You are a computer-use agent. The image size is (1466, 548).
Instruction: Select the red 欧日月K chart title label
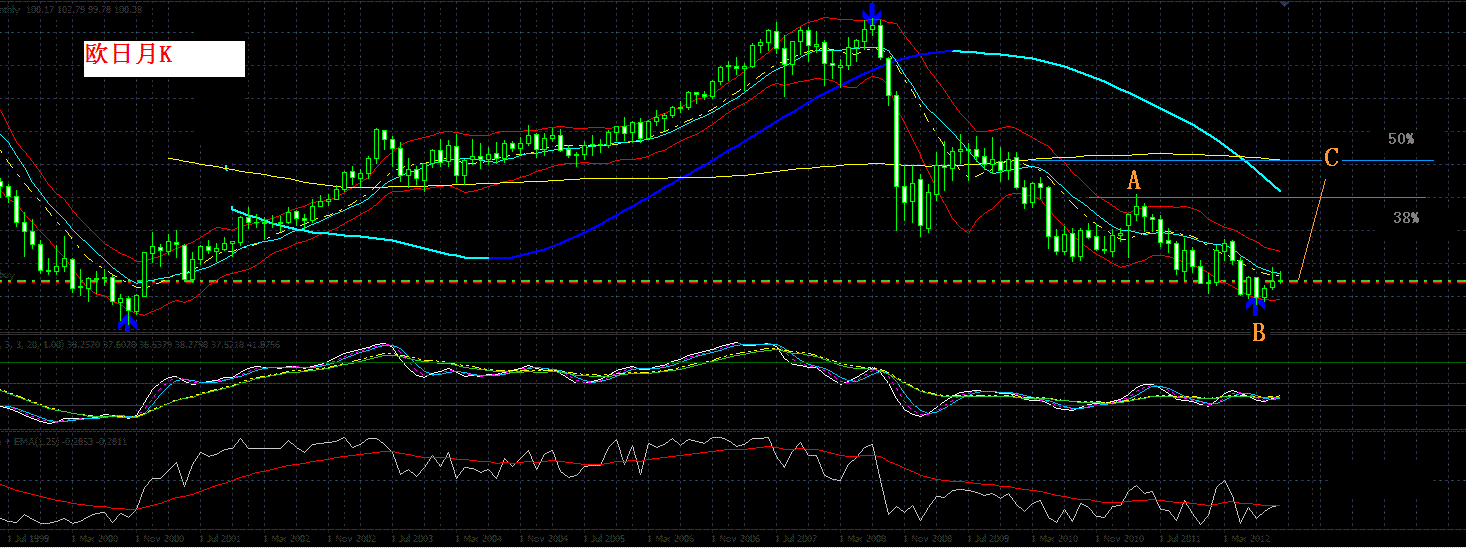click(129, 55)
